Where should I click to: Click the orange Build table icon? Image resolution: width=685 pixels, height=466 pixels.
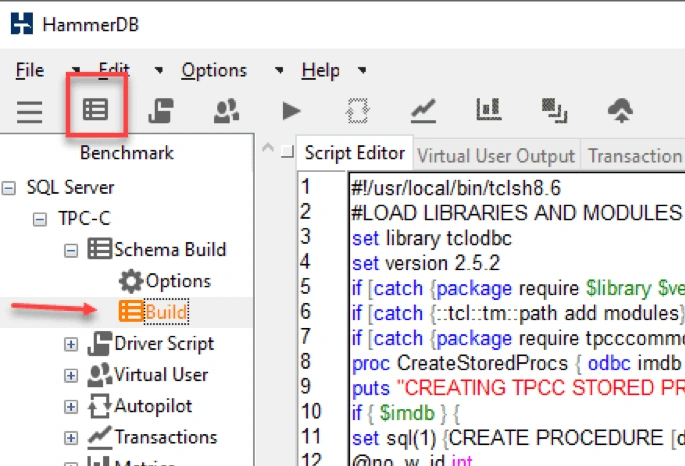(131, 312)
